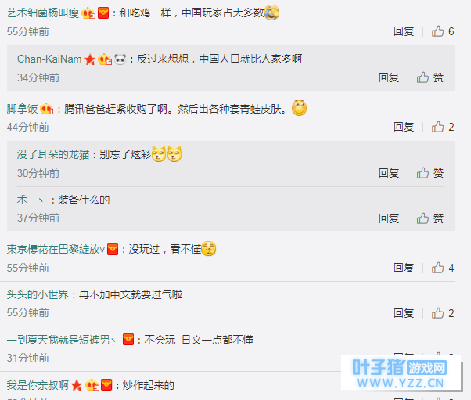471x400 pixels.
Task: Reply to Chan-KaiNam's comment
Action: (389, 78)
